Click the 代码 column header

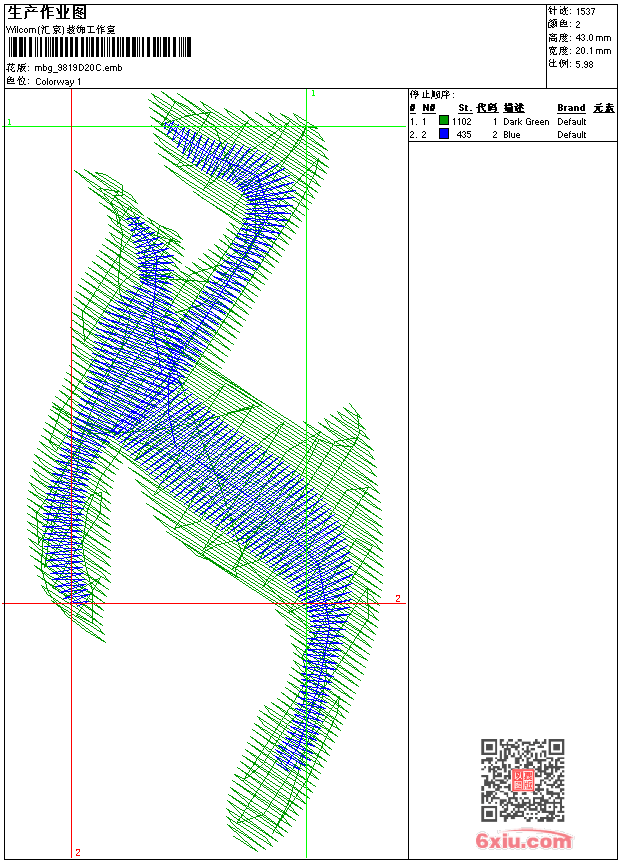tap(486, 108)
